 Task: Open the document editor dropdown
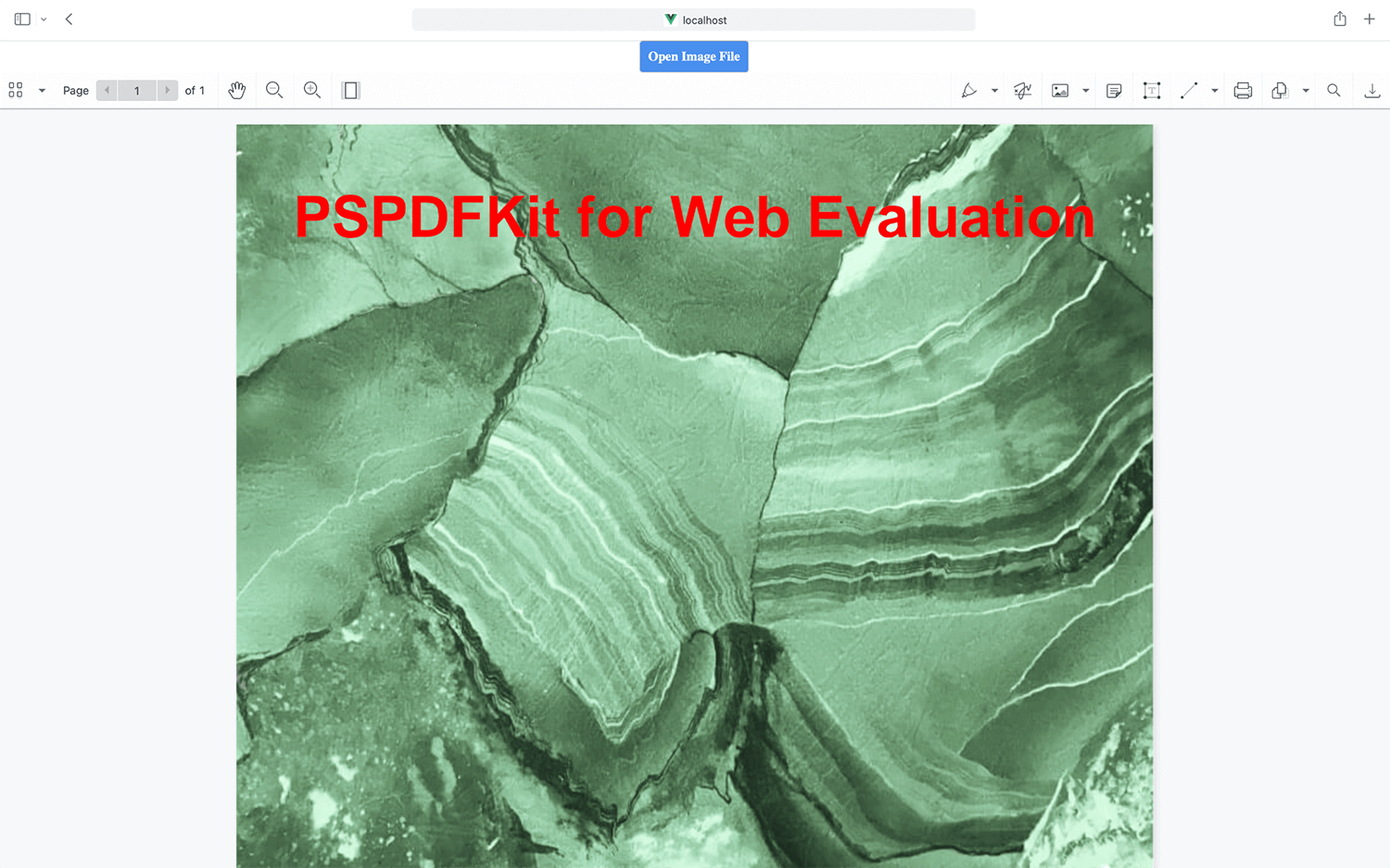1307,90
